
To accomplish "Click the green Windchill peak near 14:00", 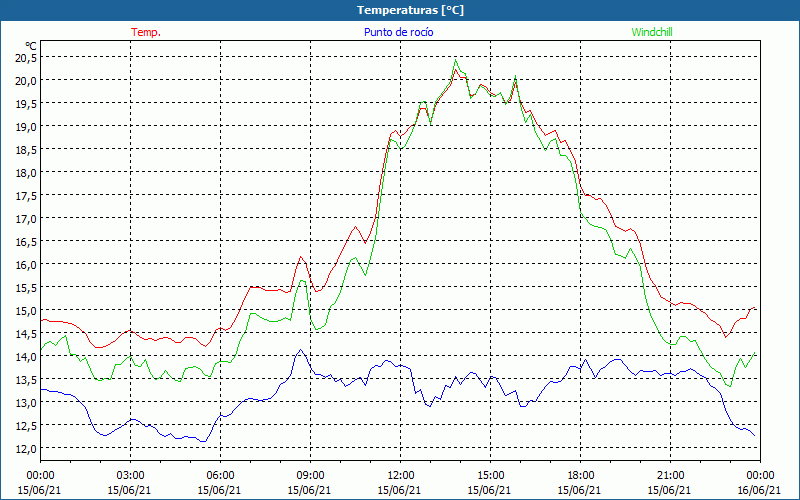I will coord(456,60).
